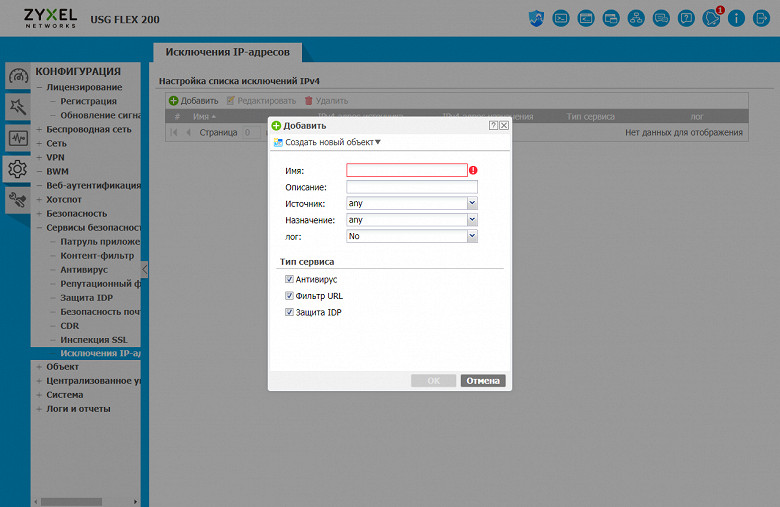
Task: Open Регистрация in the navigation tree
Action: [x=89, y=101]
